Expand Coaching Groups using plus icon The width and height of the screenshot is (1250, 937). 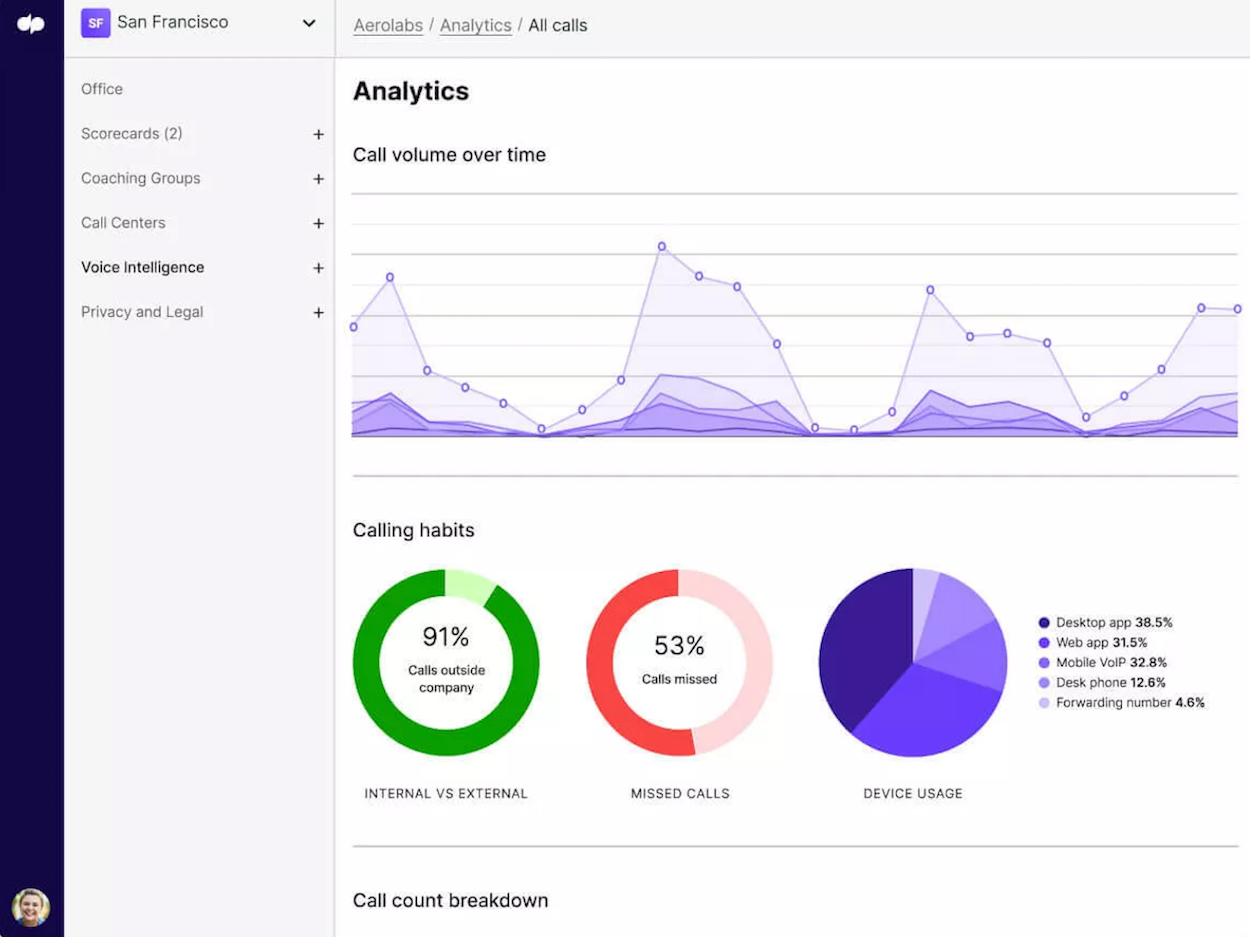click(318, 179)
